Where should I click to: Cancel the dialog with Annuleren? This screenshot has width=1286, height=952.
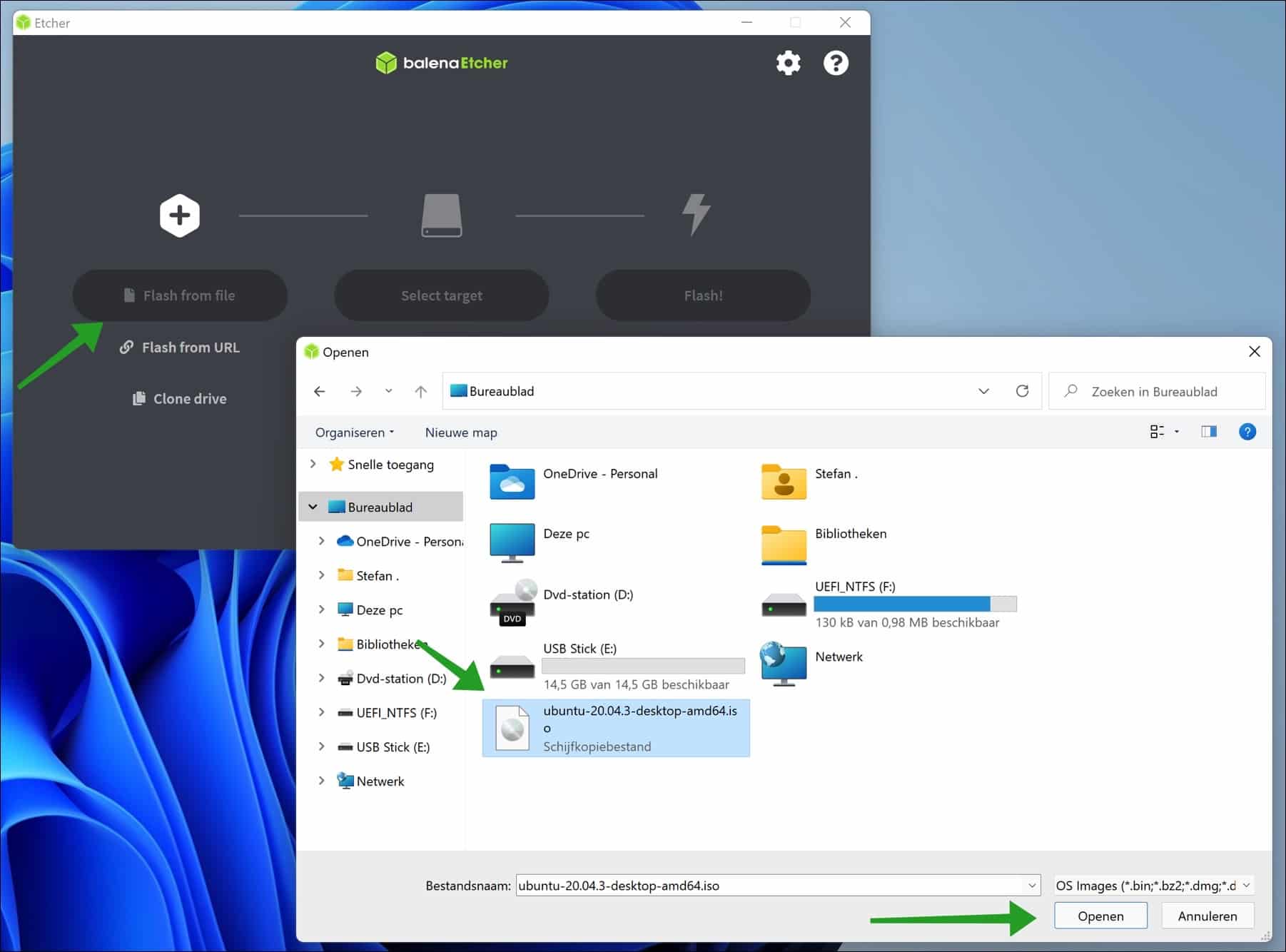(x=1207, y=916)
